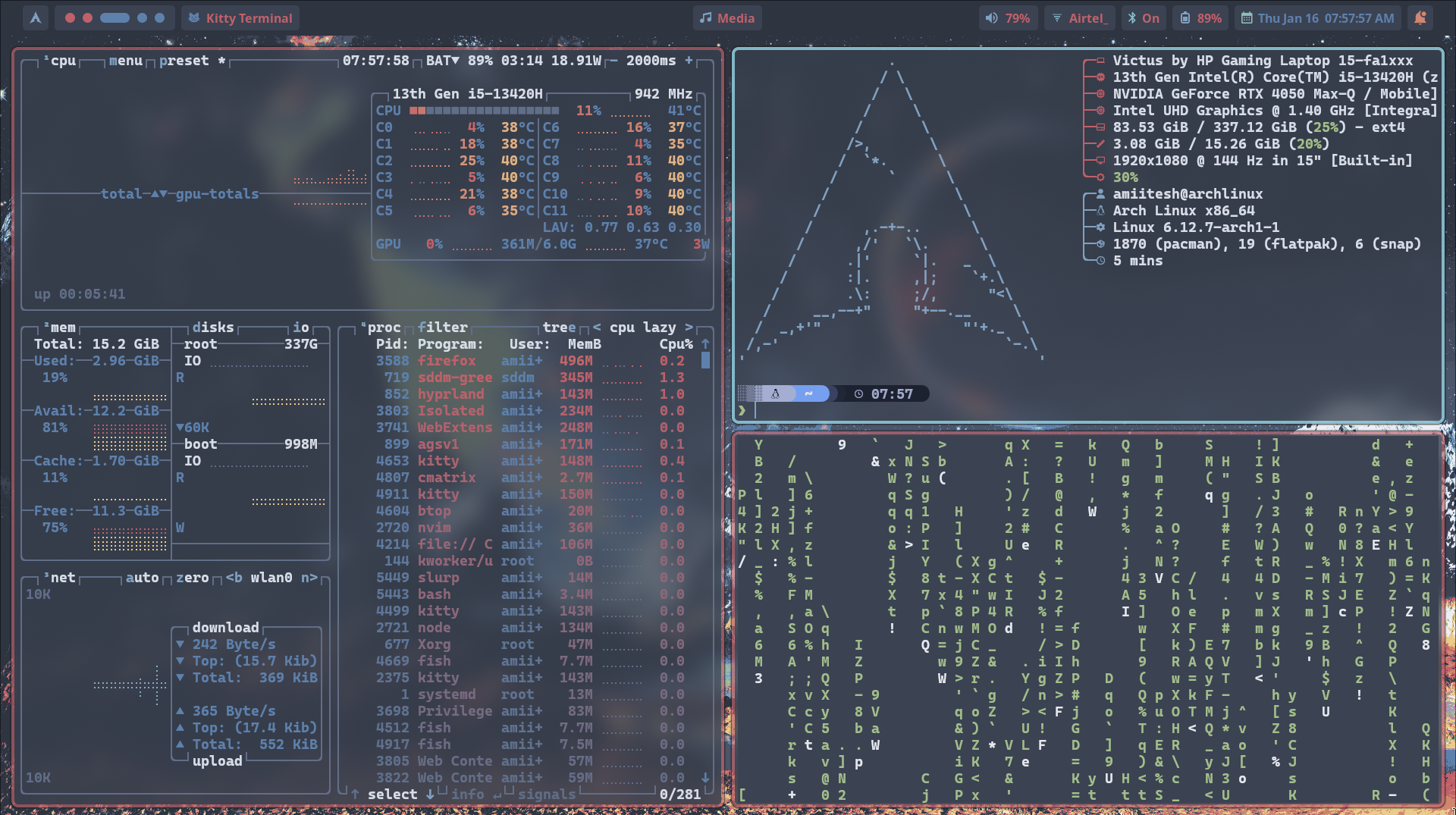Switch to next proc sorting with right arrow

(689, 328)
